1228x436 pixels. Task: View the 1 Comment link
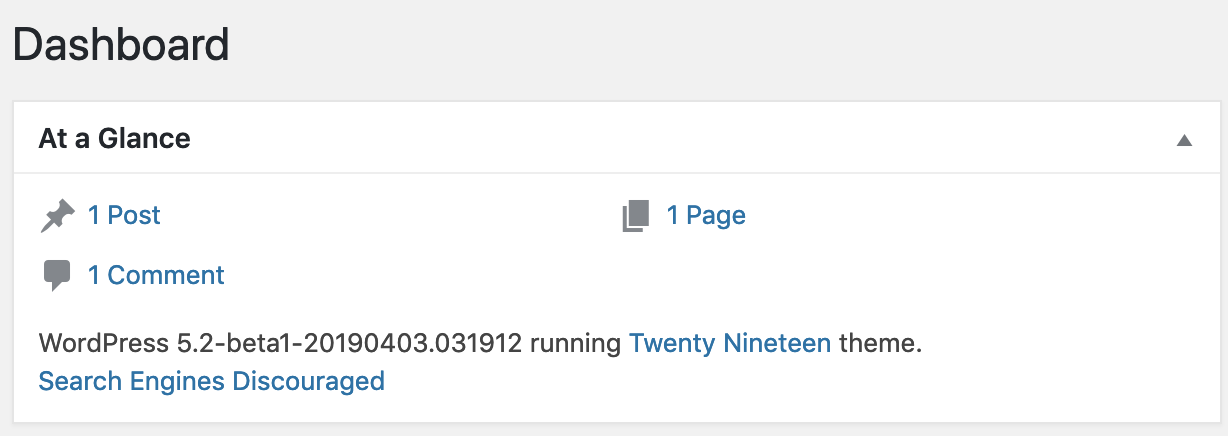pos(156,275)
